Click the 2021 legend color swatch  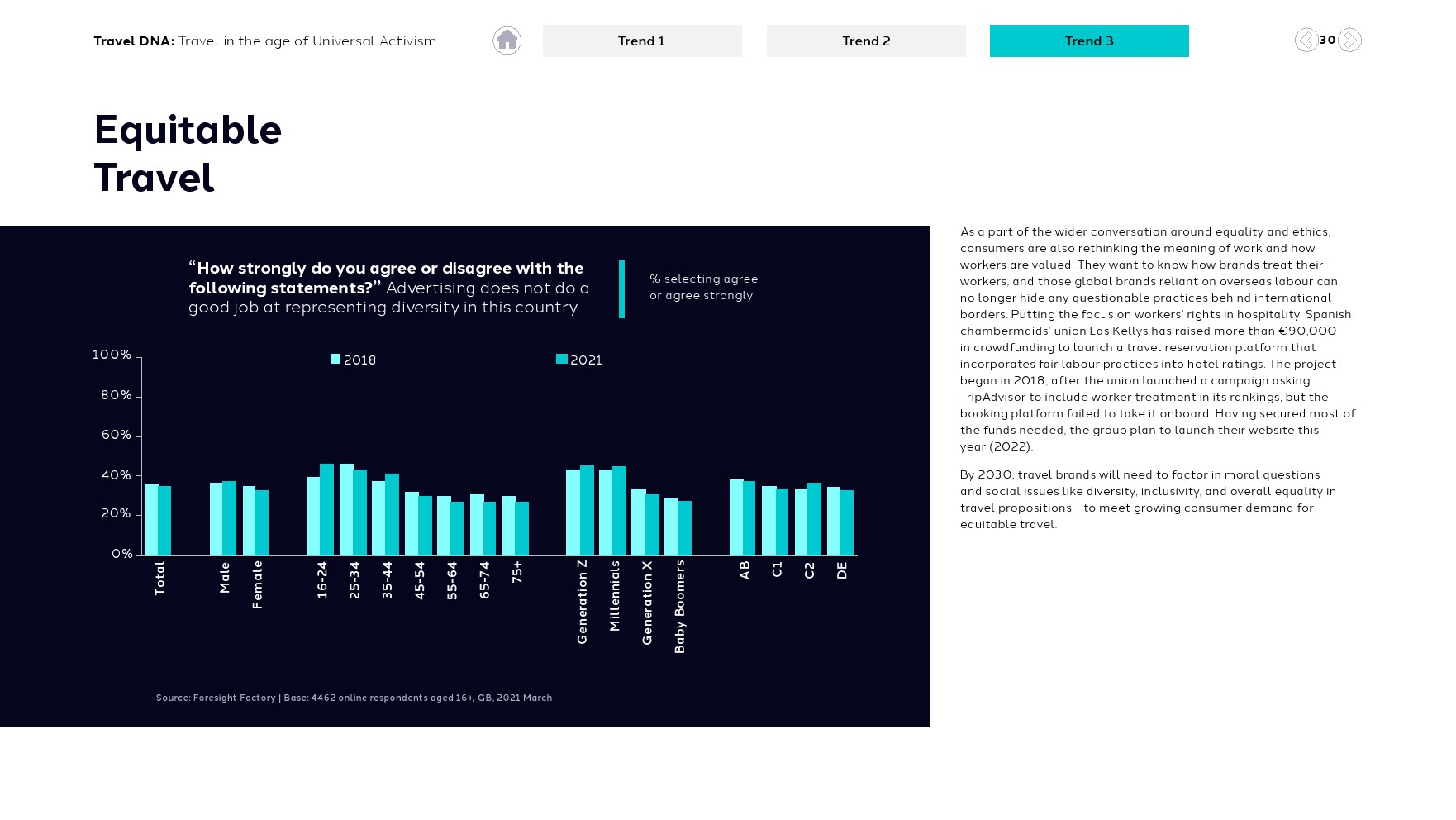click(x=562, y=359)
